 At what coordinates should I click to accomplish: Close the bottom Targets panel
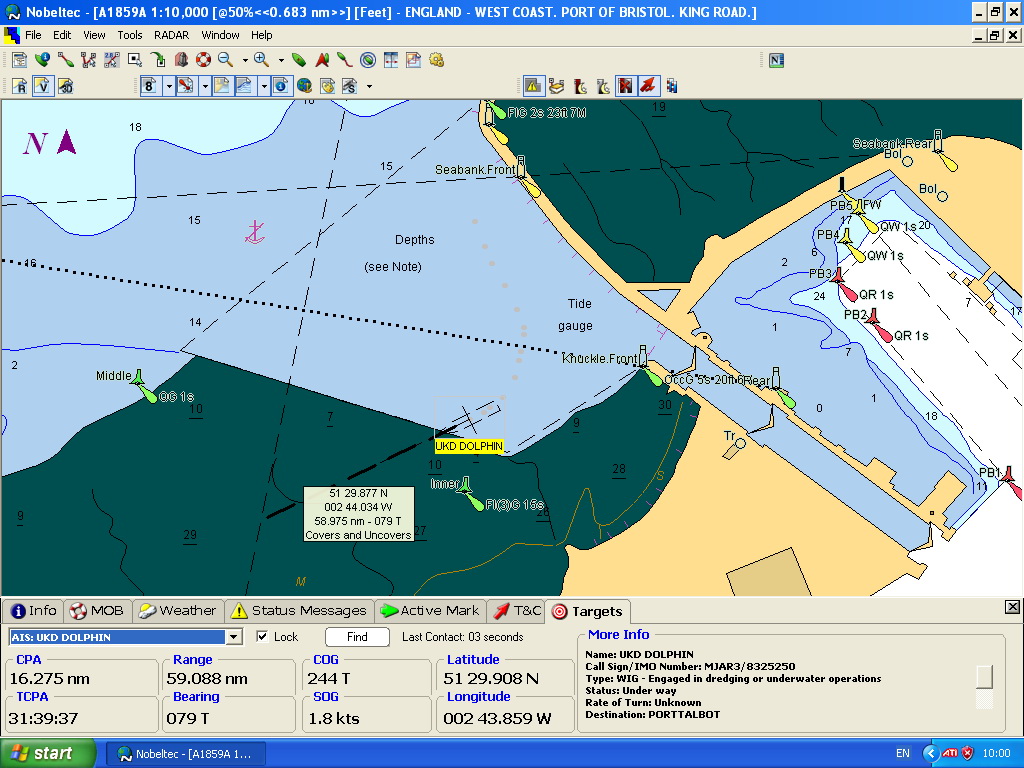tap(1012, 607)
